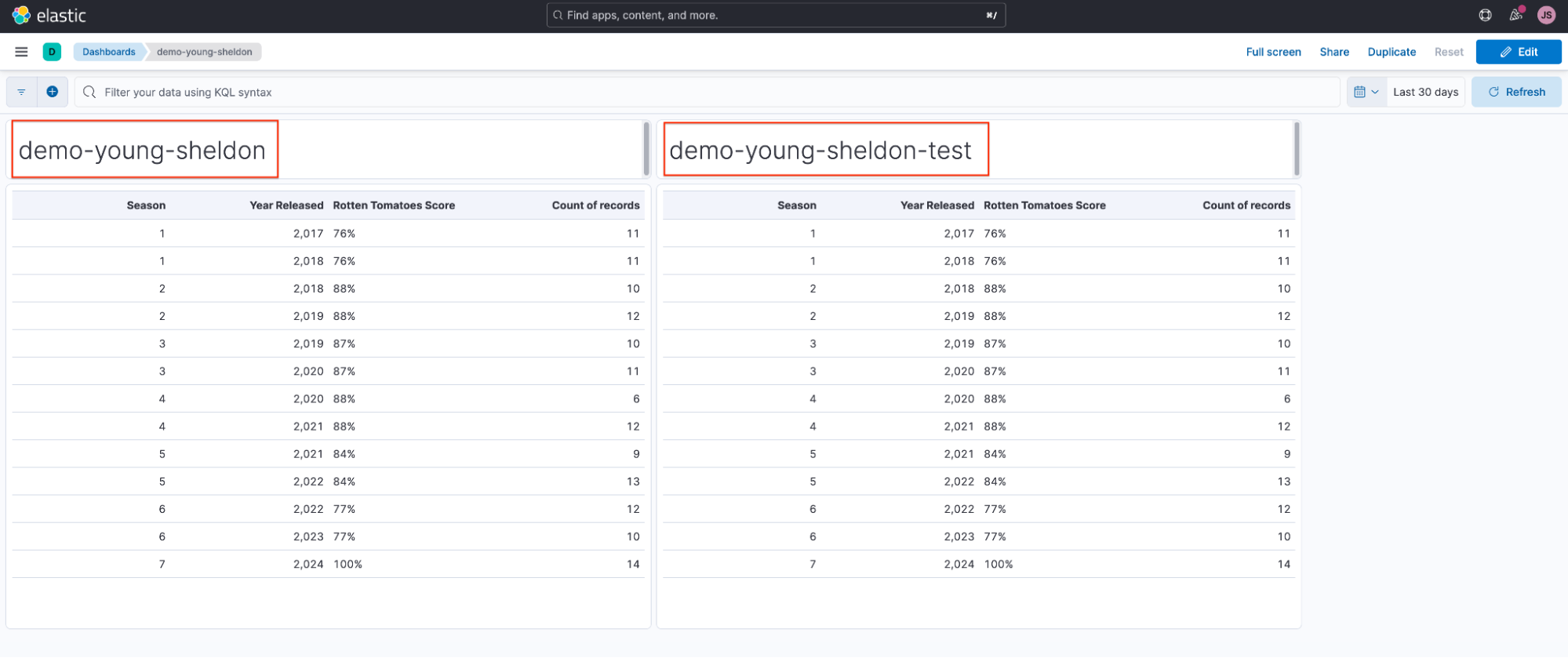
Task: Click Season header in right table
Action: point(797,205)
